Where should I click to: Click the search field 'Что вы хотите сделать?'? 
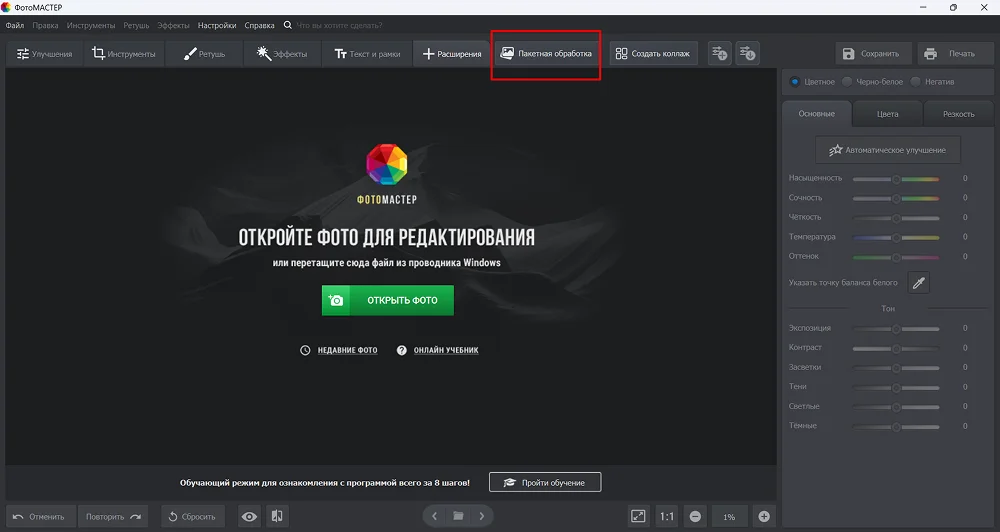339,26
